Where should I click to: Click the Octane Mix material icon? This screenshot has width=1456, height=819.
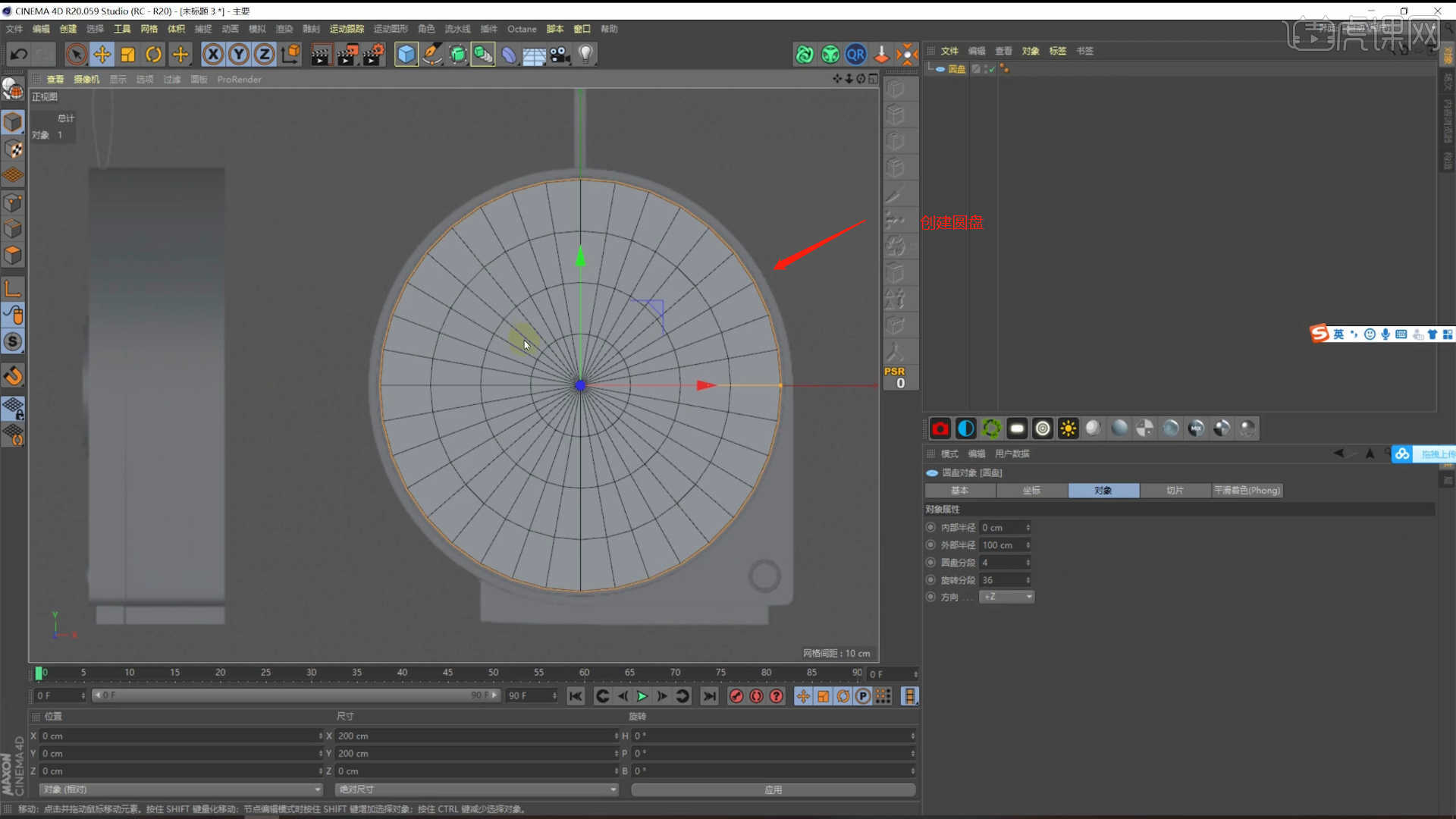[1196, 428]
